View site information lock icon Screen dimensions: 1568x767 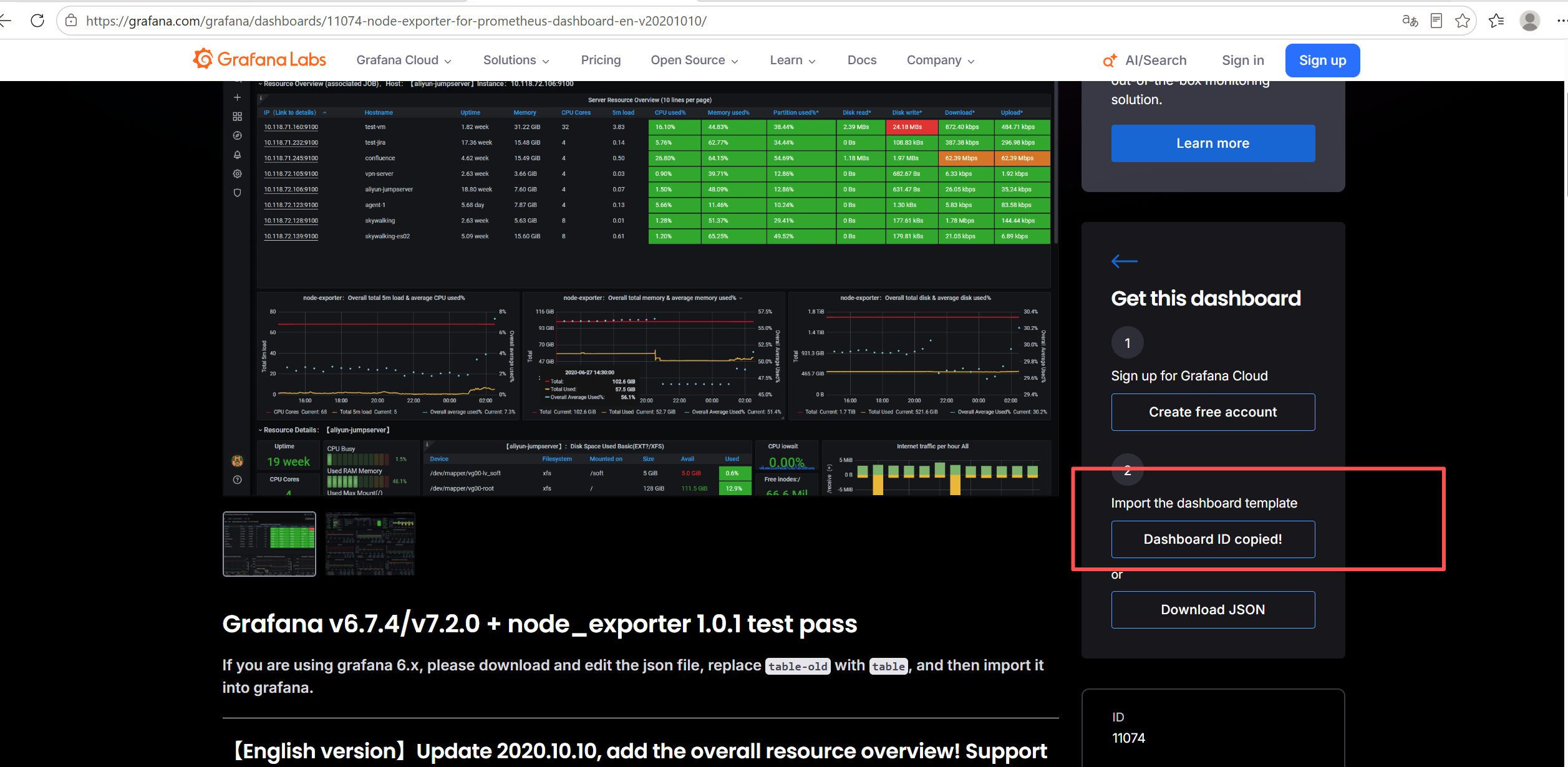tap(72, 21)
